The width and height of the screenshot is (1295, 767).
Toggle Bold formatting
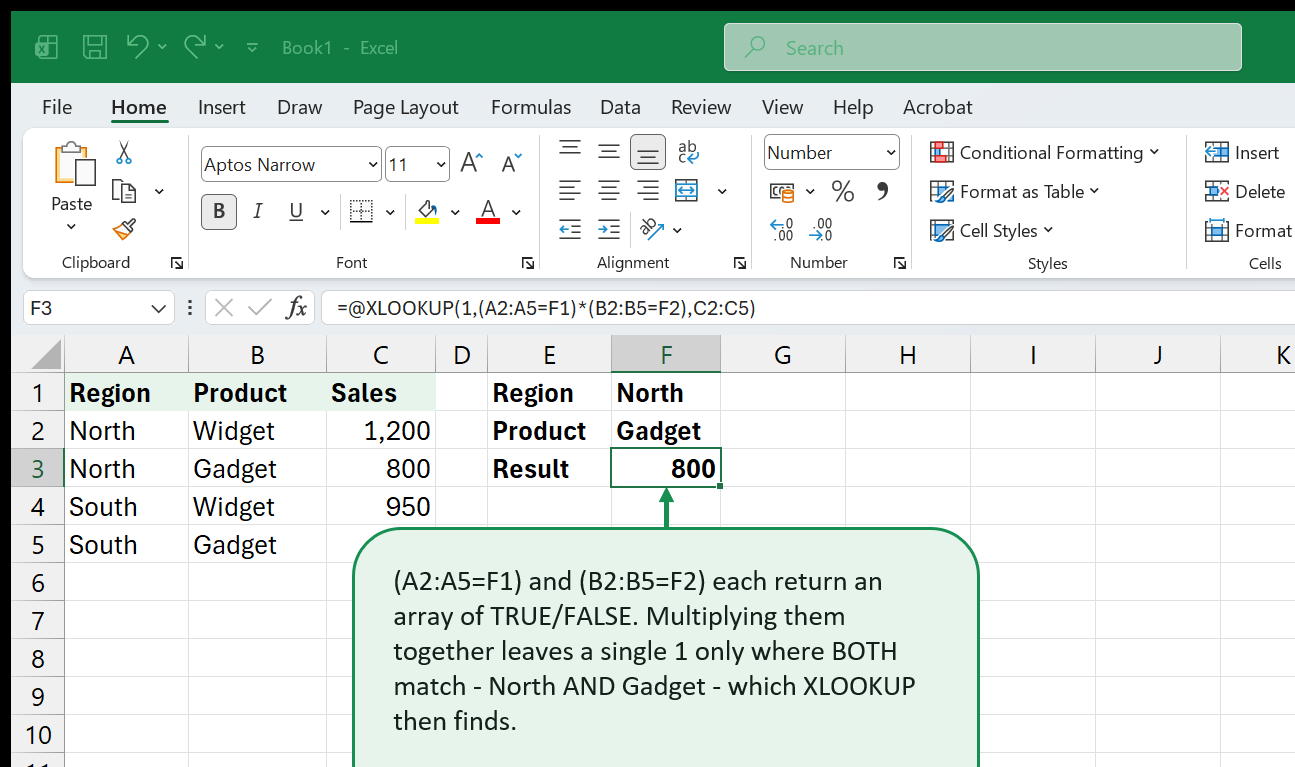click(x=219, y=211)
